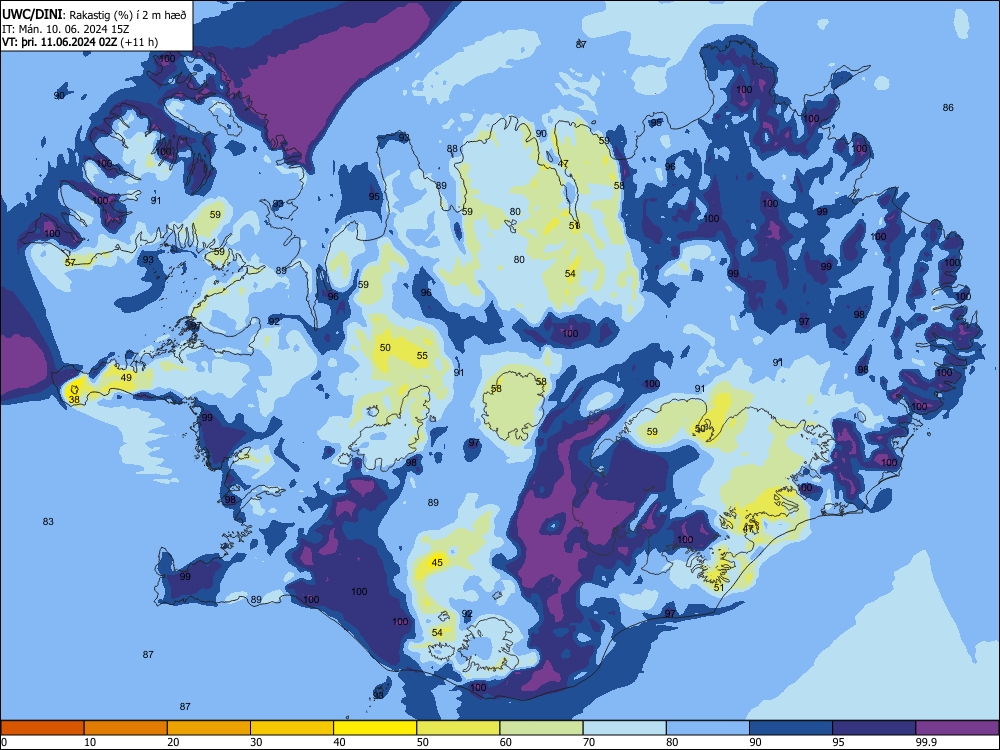Click the pale blue 70-80 legend swatch

(x=624, y=728)
